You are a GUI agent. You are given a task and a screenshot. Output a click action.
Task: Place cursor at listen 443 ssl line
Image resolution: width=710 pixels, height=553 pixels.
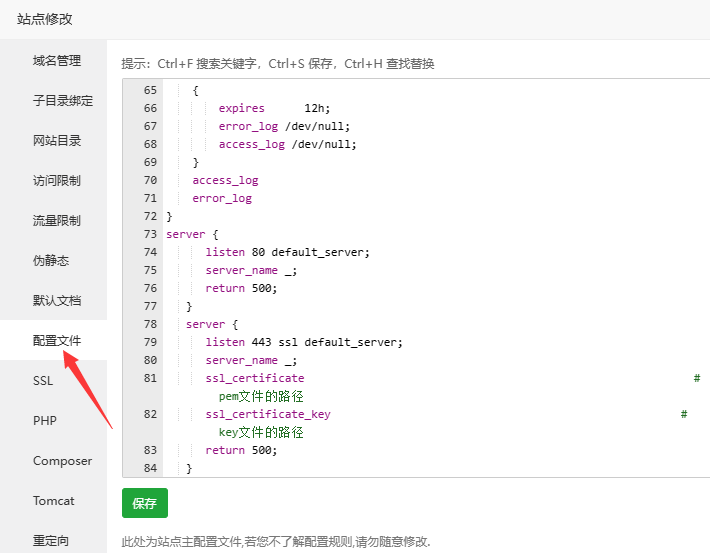tap(304, 342)
